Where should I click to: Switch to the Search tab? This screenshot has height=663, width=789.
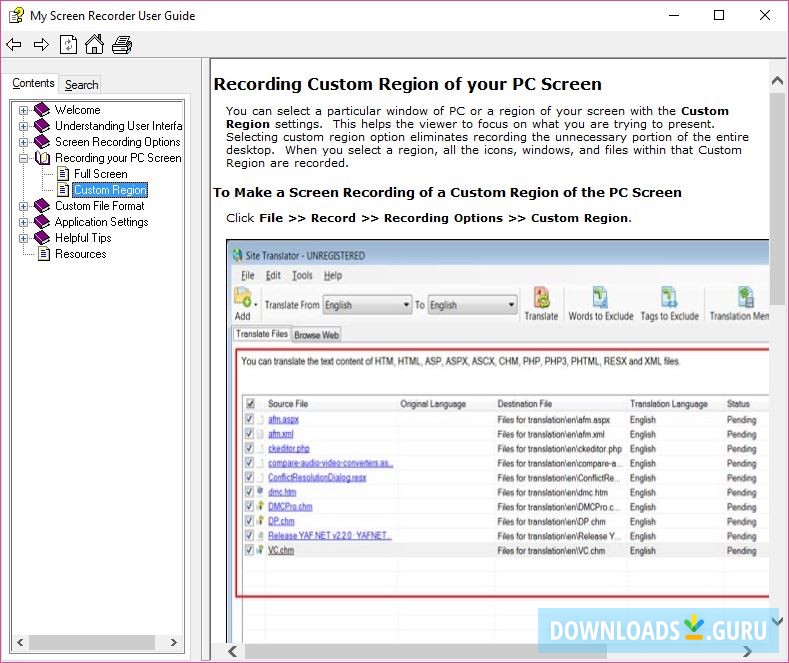(x=81, y=85)
